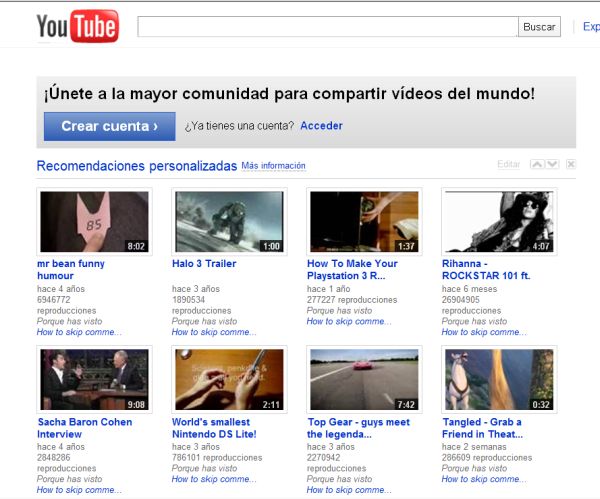The width and height of the screenshot is (600, 499).
Task: Open the Acceder link
Action: [x=321, y=126]
